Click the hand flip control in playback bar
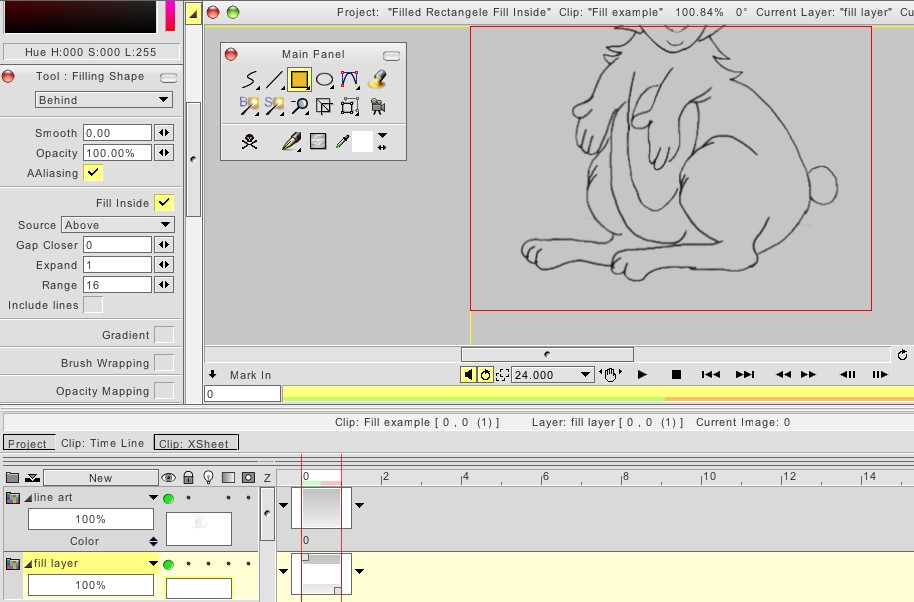This screenshot has width=914, height=602. [610, 375]
